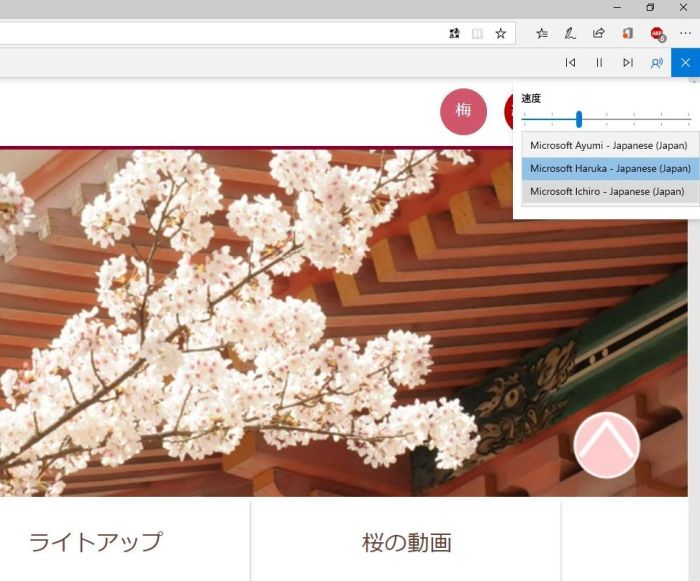This screenshot has width=700, height=581.
Task: Open the 桜の動画 link
Action: [x=406, y=543]
